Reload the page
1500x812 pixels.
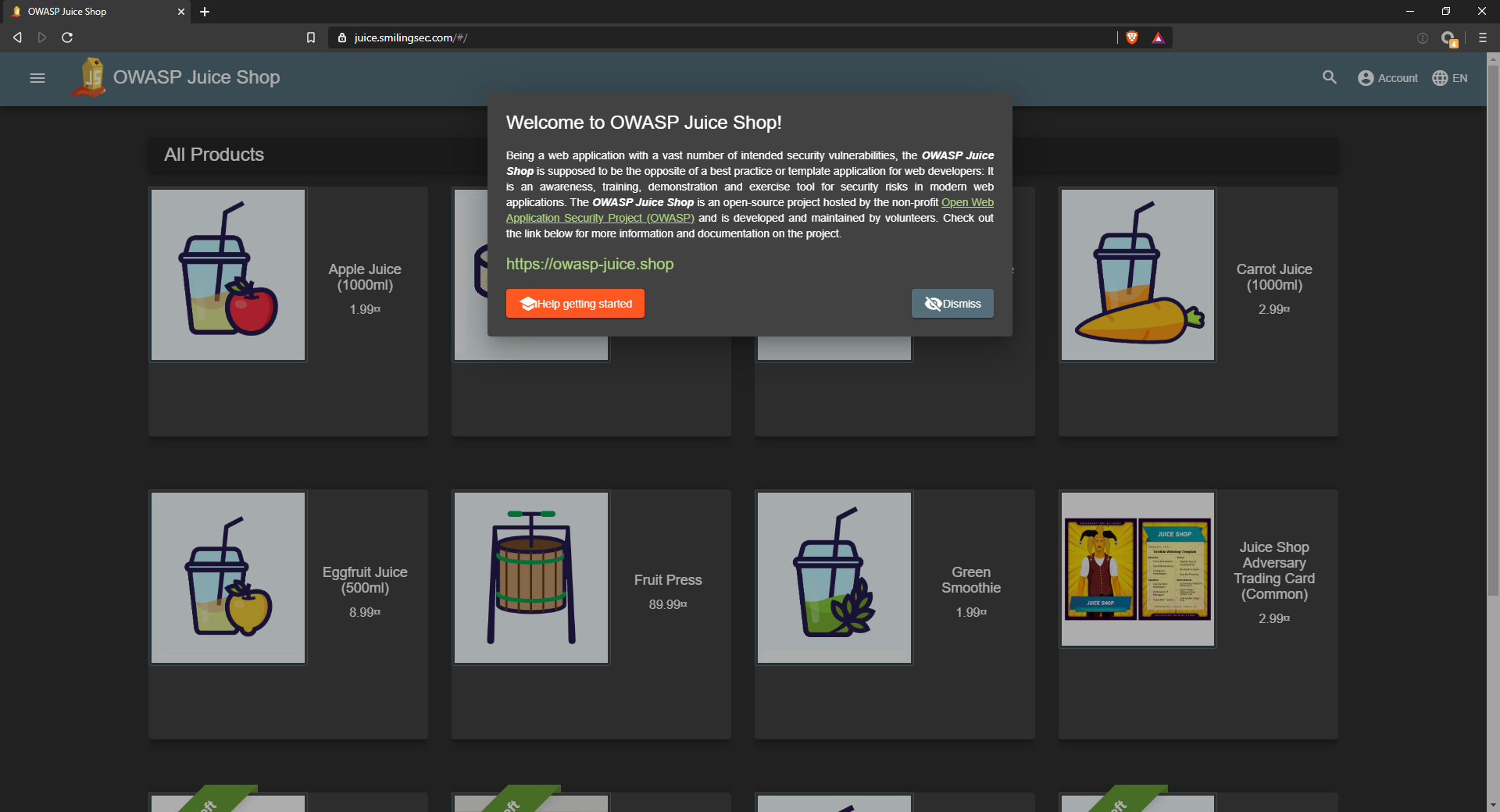coord(67,37)
